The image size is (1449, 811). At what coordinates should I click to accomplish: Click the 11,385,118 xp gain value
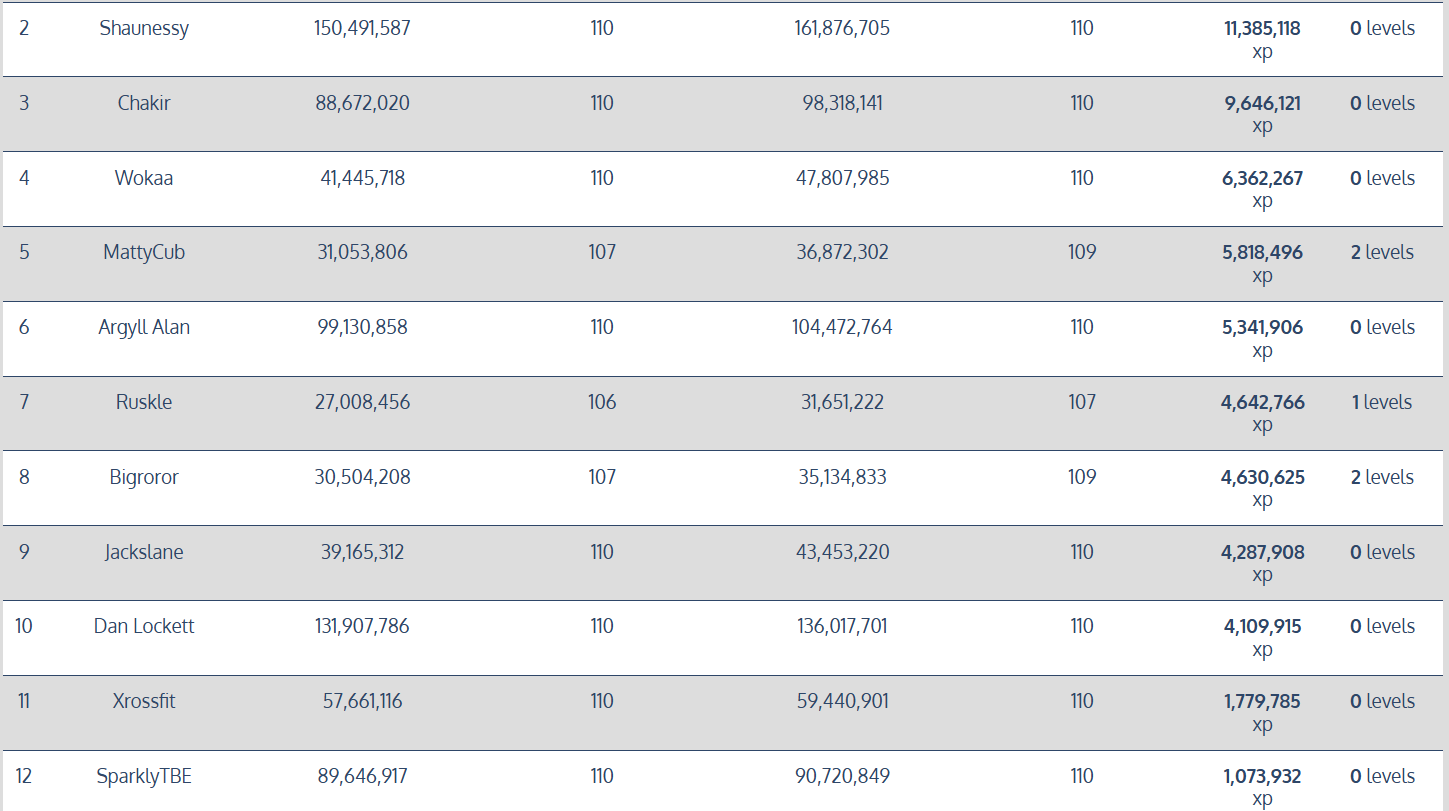(x=1262, y=29)
